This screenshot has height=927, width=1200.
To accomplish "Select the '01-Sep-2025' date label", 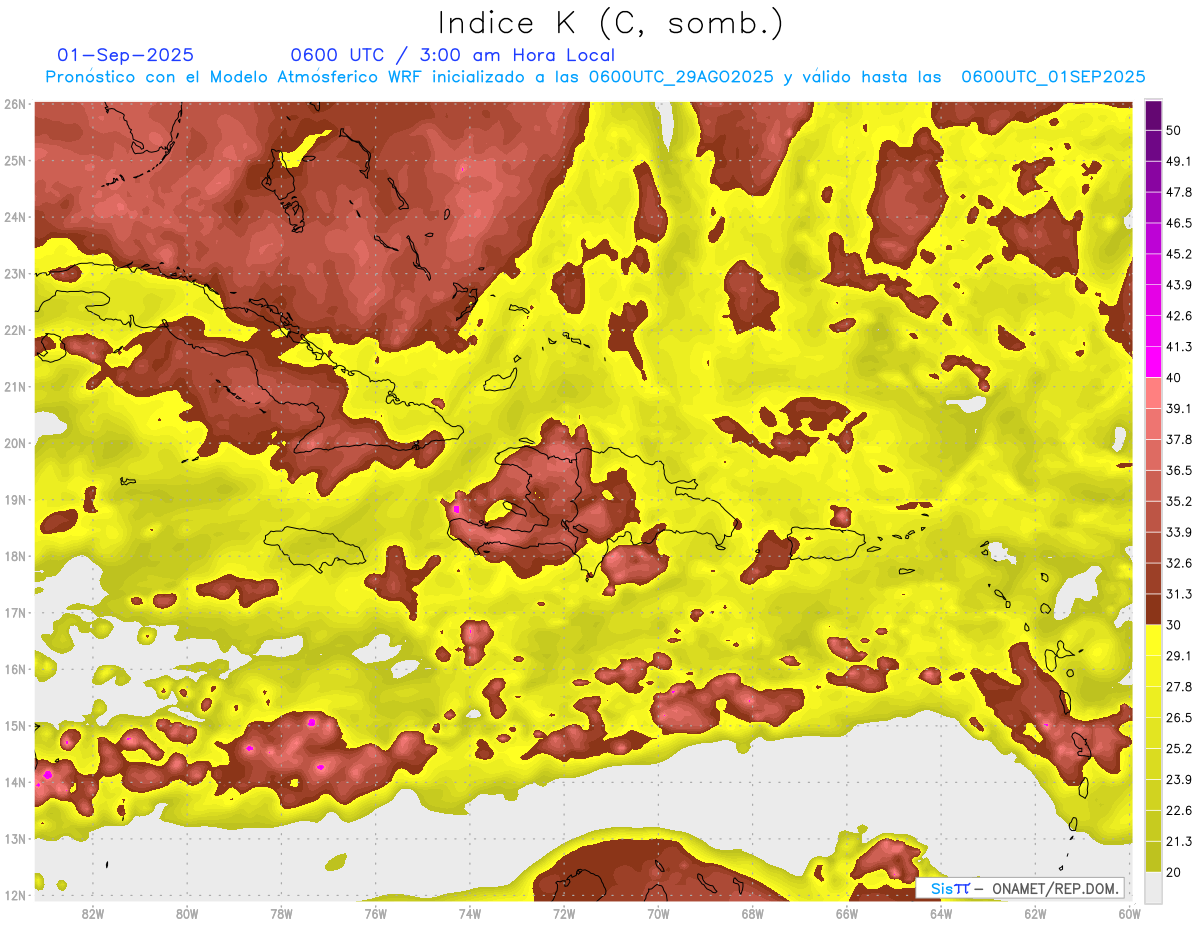I will [x=126, y=55].
